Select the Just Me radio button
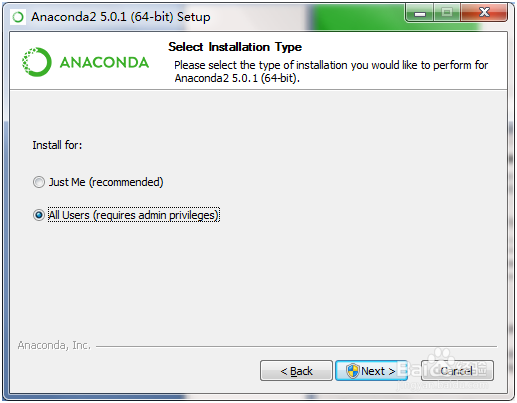Image resolution: width=517 pixels, height=403 pixels. (39, 182)
